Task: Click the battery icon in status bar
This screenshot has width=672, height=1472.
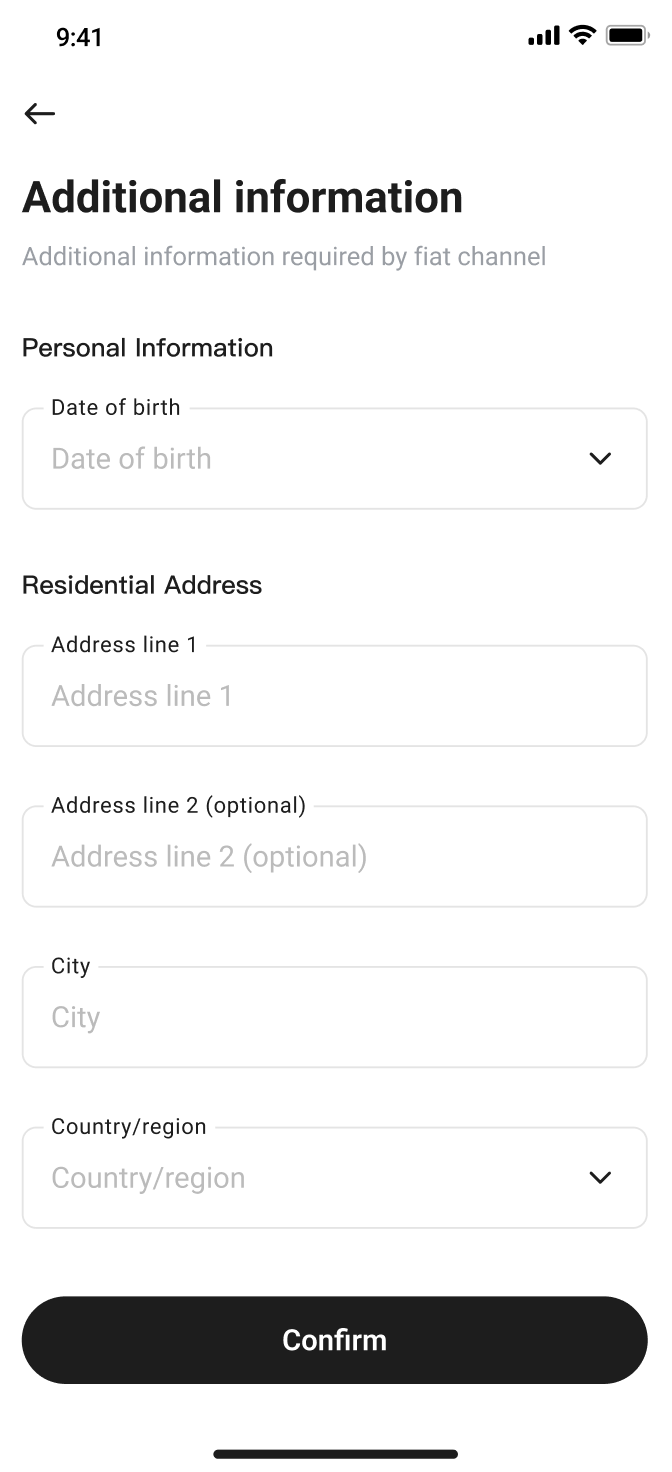Action: (x=627, y=36)
